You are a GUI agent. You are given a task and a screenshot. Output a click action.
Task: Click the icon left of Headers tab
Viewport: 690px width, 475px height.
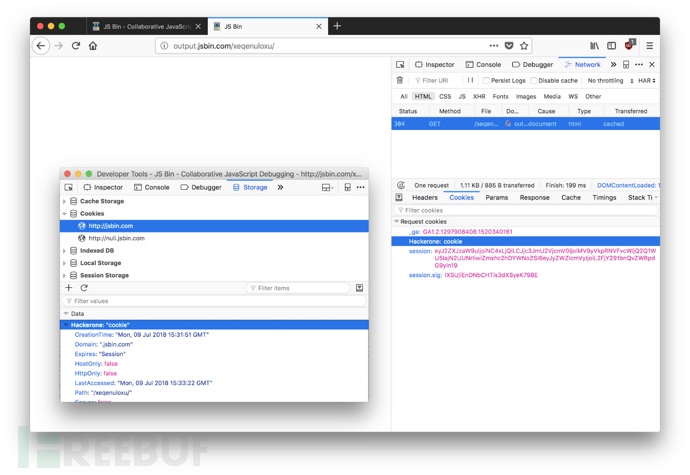(x=399, y=198)
